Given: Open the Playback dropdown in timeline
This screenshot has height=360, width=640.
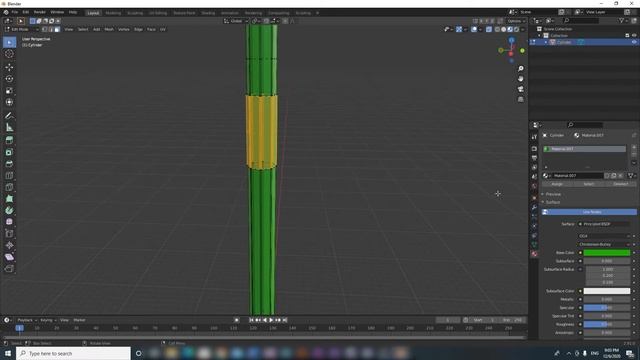Looking at the screenshot, I should point(27,320).
